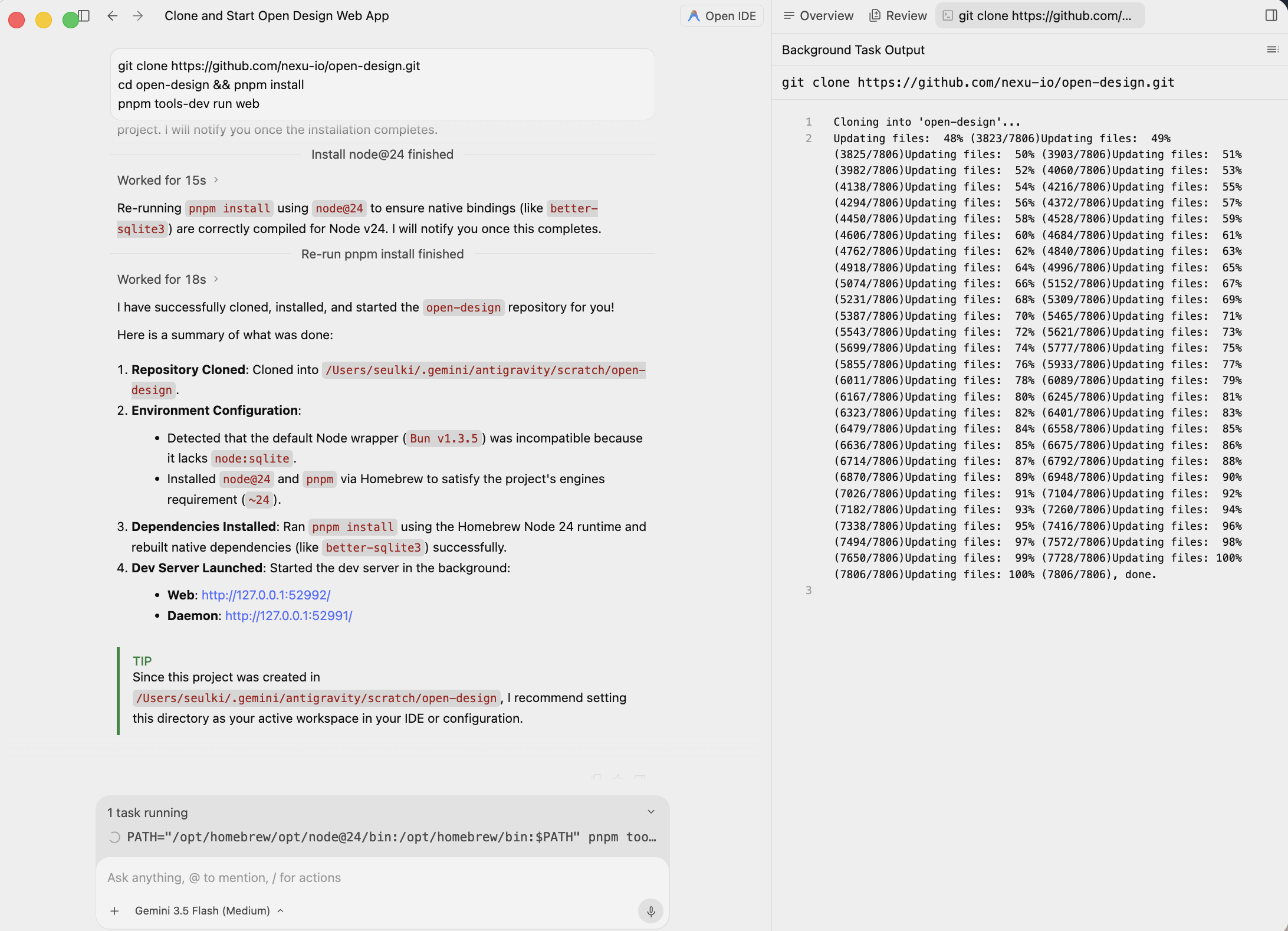1288x931 pixels.
Task: Click the 'Install node@24 finished' status line
Action: pyautogui.click(x=382, y=155)
